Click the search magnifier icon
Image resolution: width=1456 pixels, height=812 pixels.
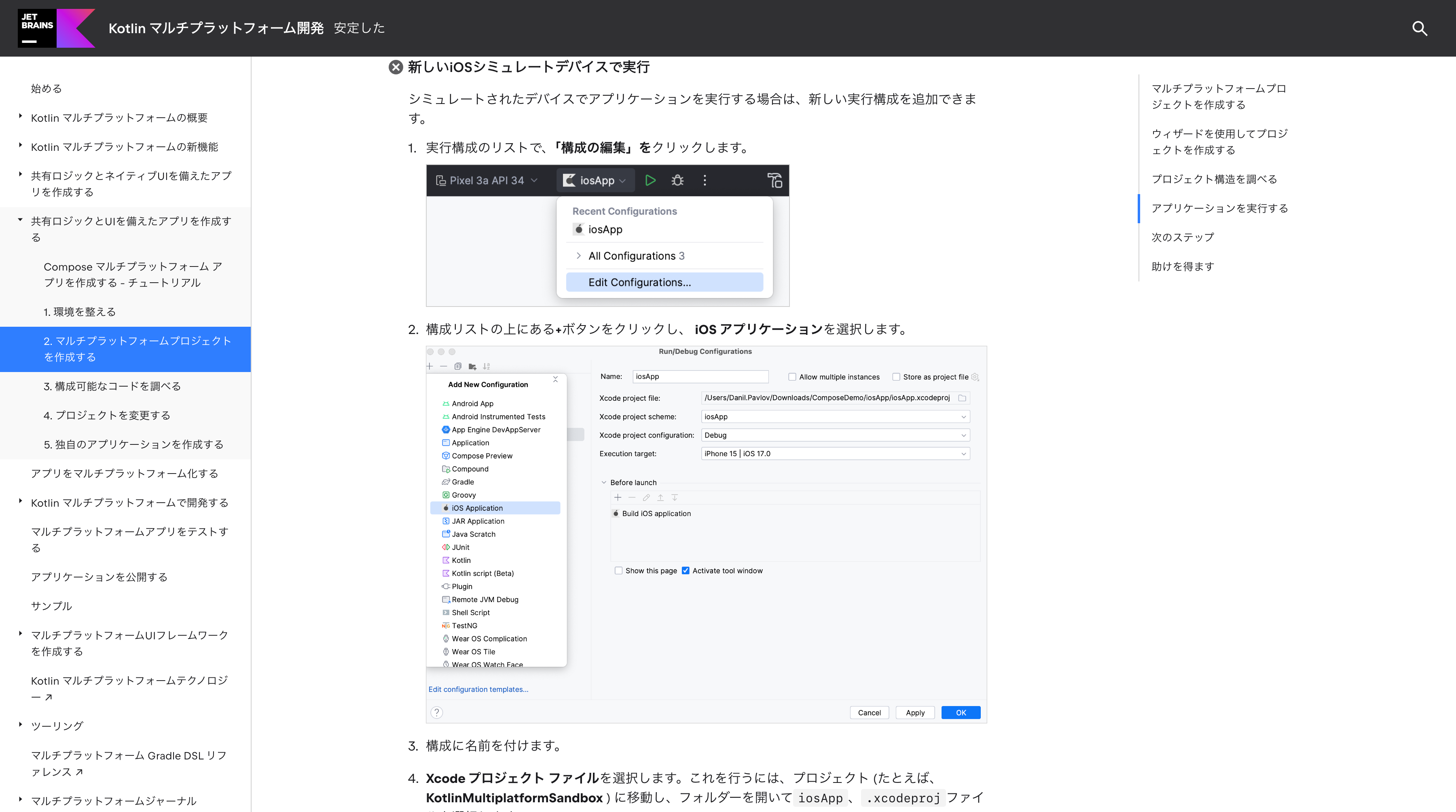[1419, 28]
